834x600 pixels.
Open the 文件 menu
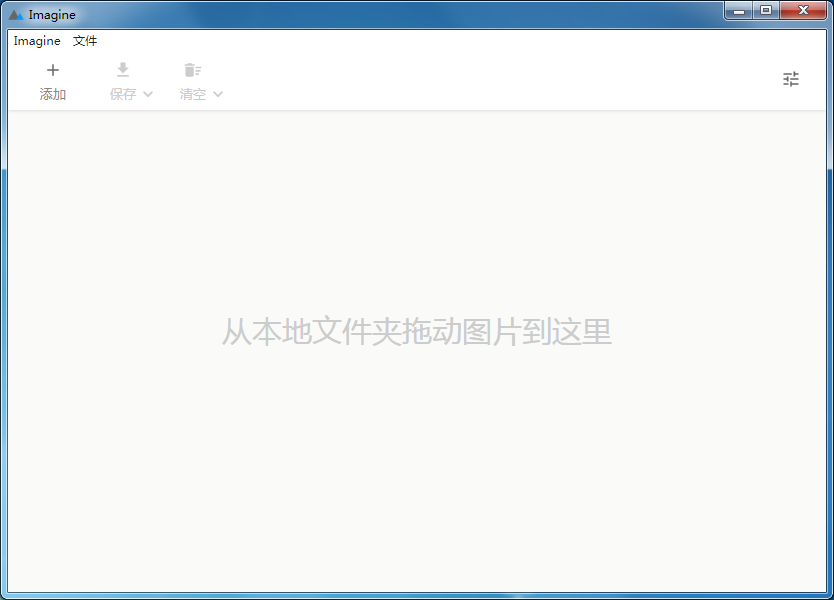(x=85, y=41)
